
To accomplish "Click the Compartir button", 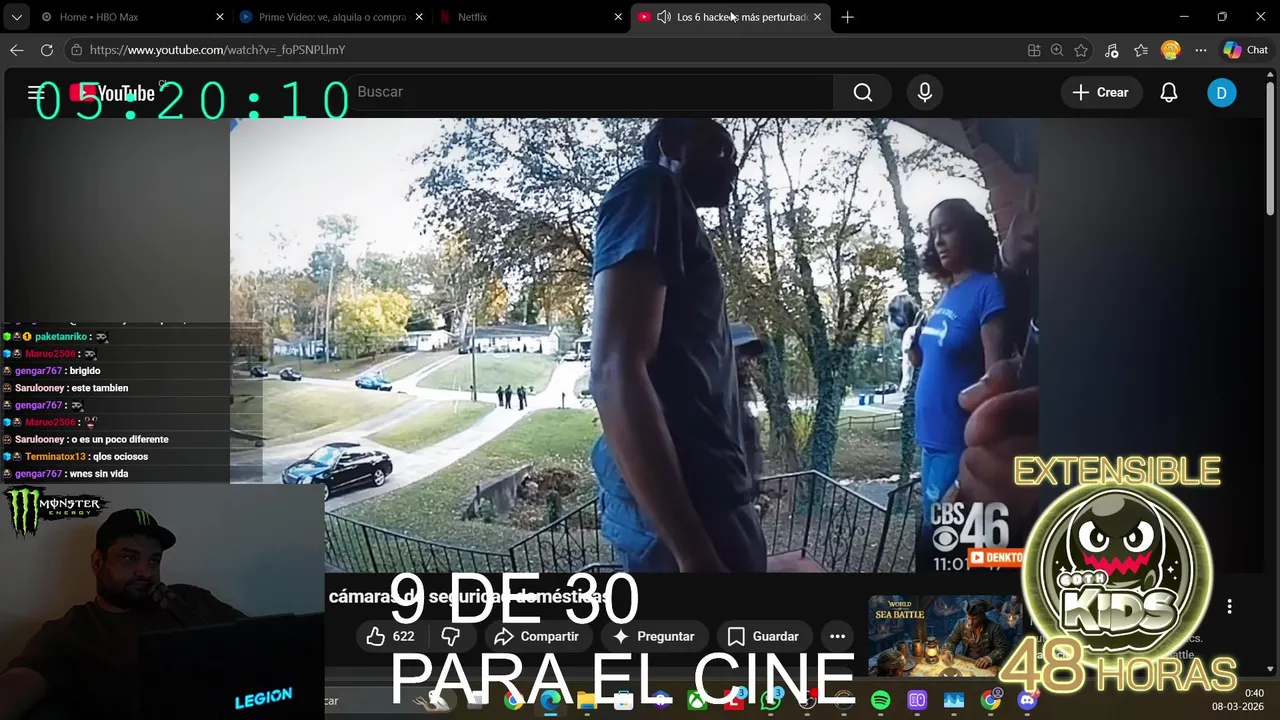I will coord(536,636).
